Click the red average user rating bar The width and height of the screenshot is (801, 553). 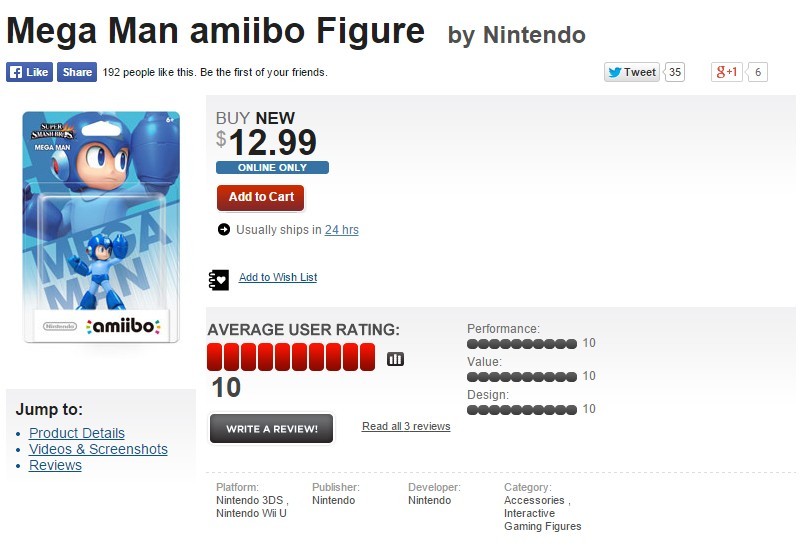tap(291, 357)
